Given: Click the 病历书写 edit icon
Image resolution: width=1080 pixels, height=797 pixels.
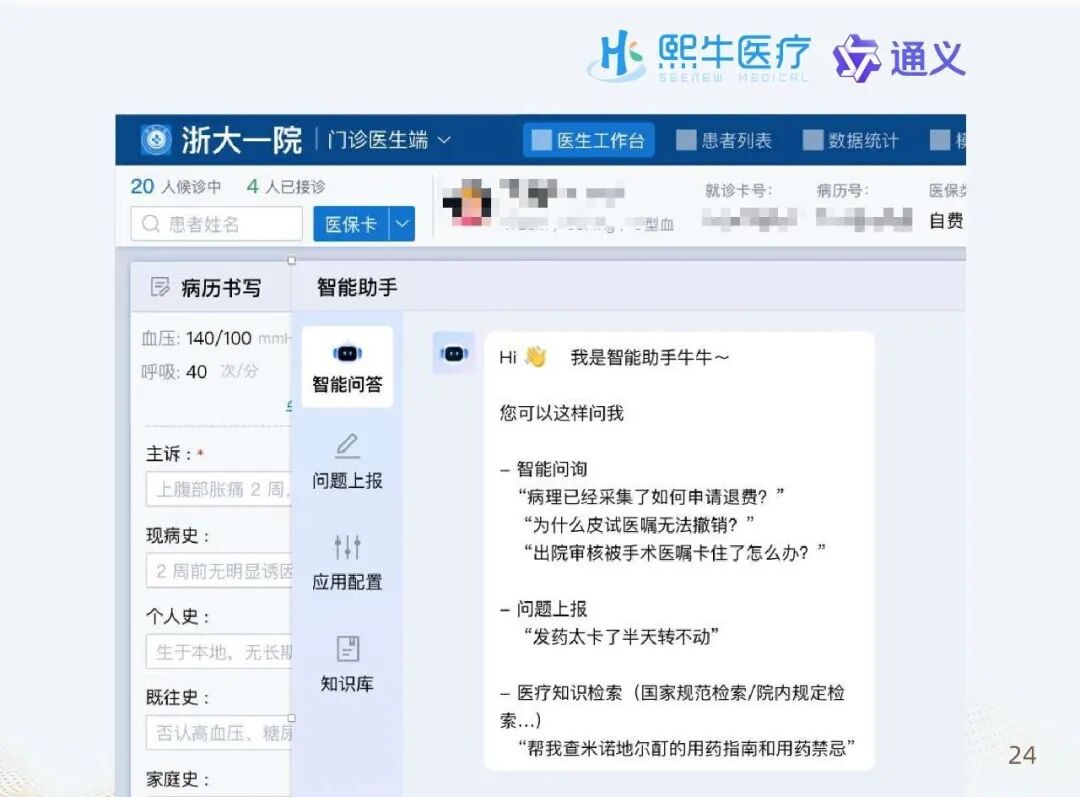Looking at the screenshot, I should coord(160,288).
